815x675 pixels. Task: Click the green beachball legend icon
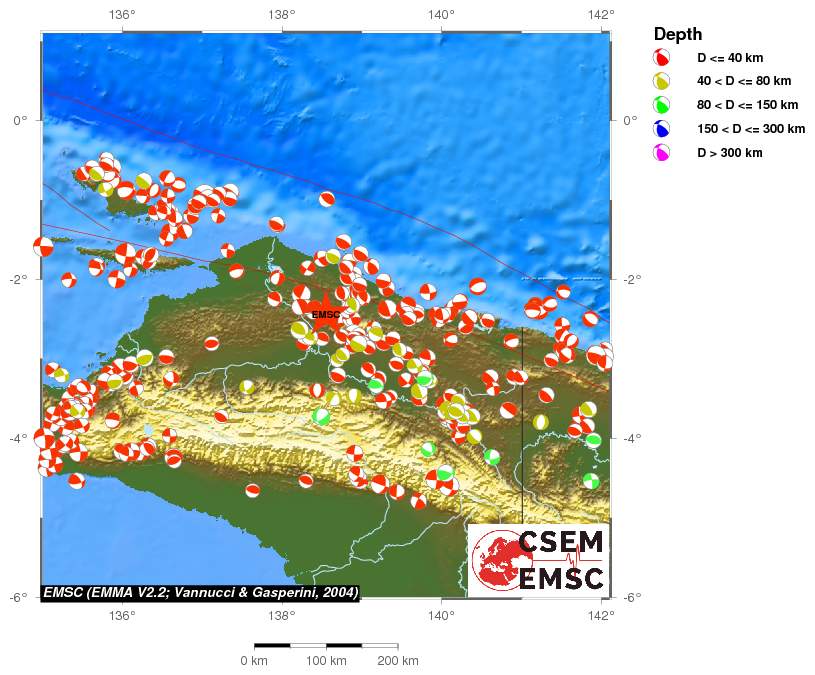tap(661, 105)
